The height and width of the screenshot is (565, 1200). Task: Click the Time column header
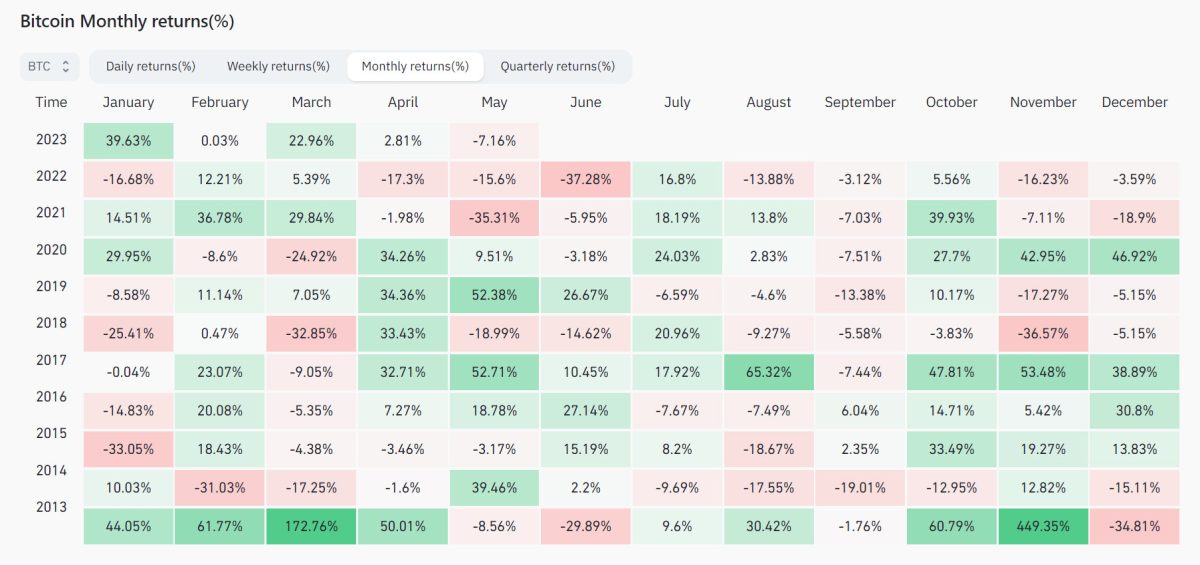click(51, 102)
